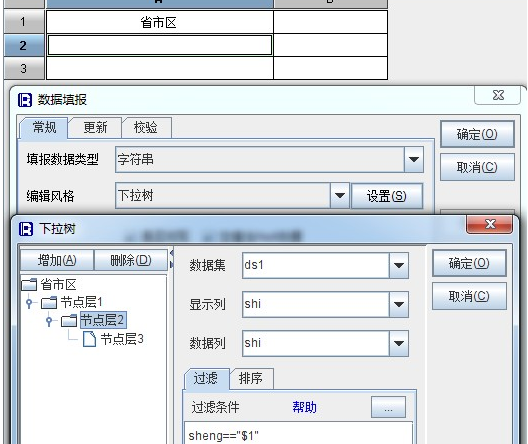Click the 下拉树 dialog logo icon
Screen dimensions: 528x444
26,229
